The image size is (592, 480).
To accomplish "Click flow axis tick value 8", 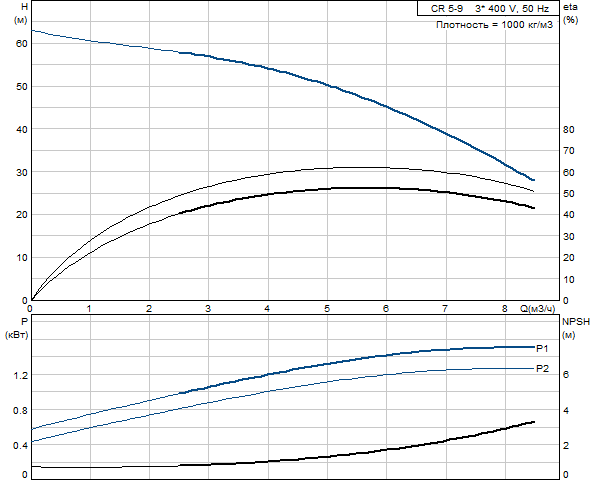I will click(x=505, y=309).
